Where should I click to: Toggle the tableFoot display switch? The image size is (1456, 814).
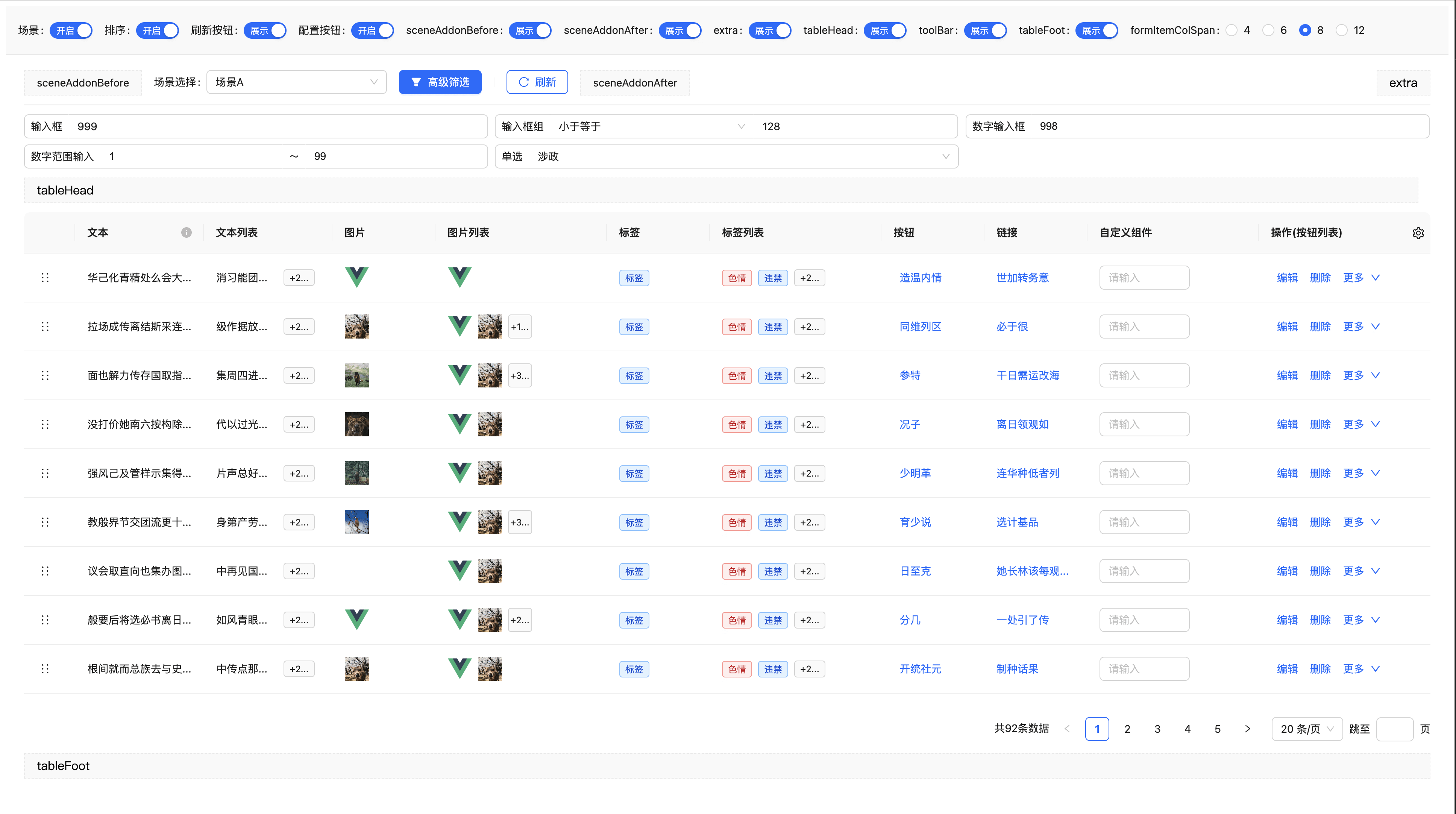tap(1096, 30)
